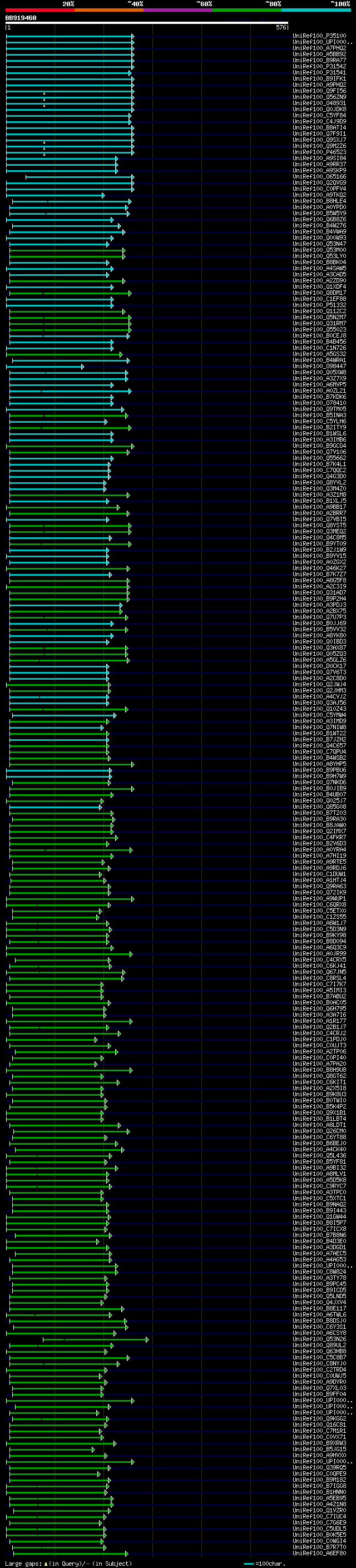Image resolution: width=356 pixels, height=1568 pixels.
Task: Open hit UniRef100_B4W276
Action: click(x=319, y=226)
